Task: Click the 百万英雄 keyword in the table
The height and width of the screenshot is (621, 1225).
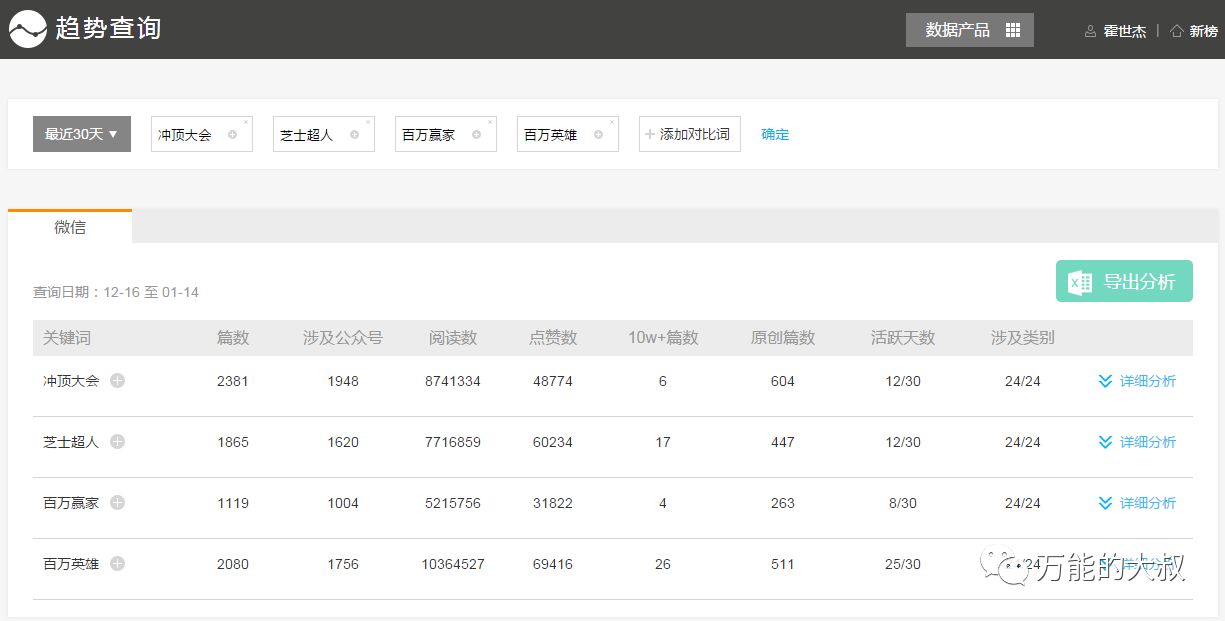Action: click(71, 564)
